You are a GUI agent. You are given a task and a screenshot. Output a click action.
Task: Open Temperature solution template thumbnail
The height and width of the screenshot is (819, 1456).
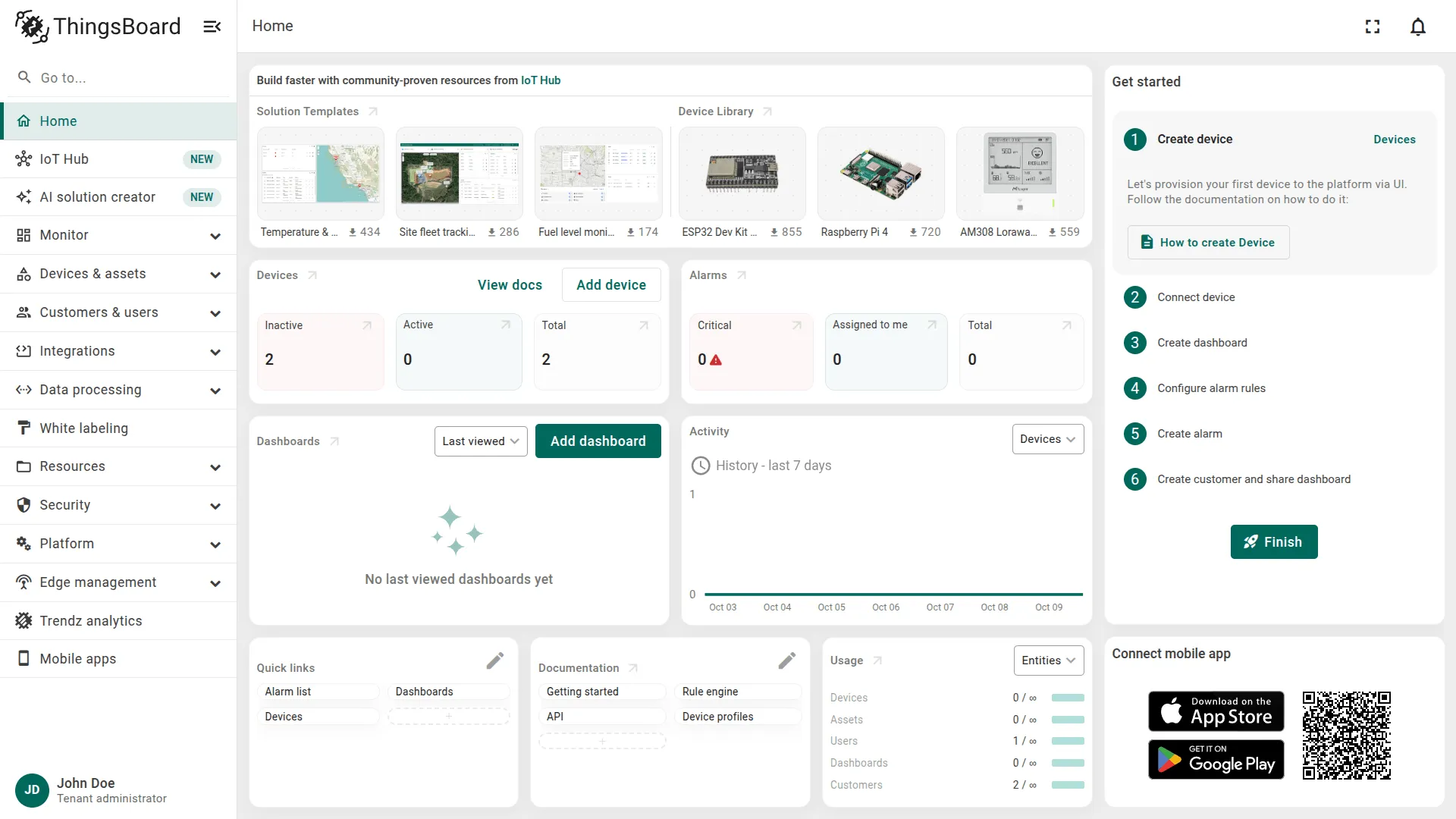point(321,174)
